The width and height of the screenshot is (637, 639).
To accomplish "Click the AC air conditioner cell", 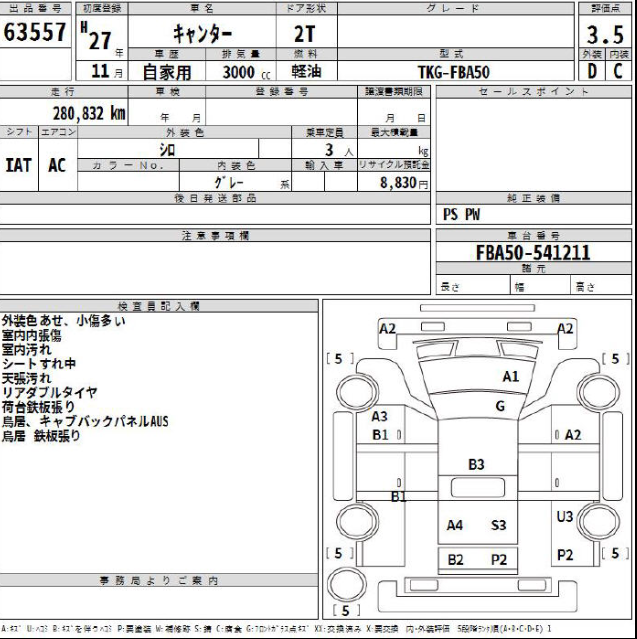I will click(x=57, y=166).
